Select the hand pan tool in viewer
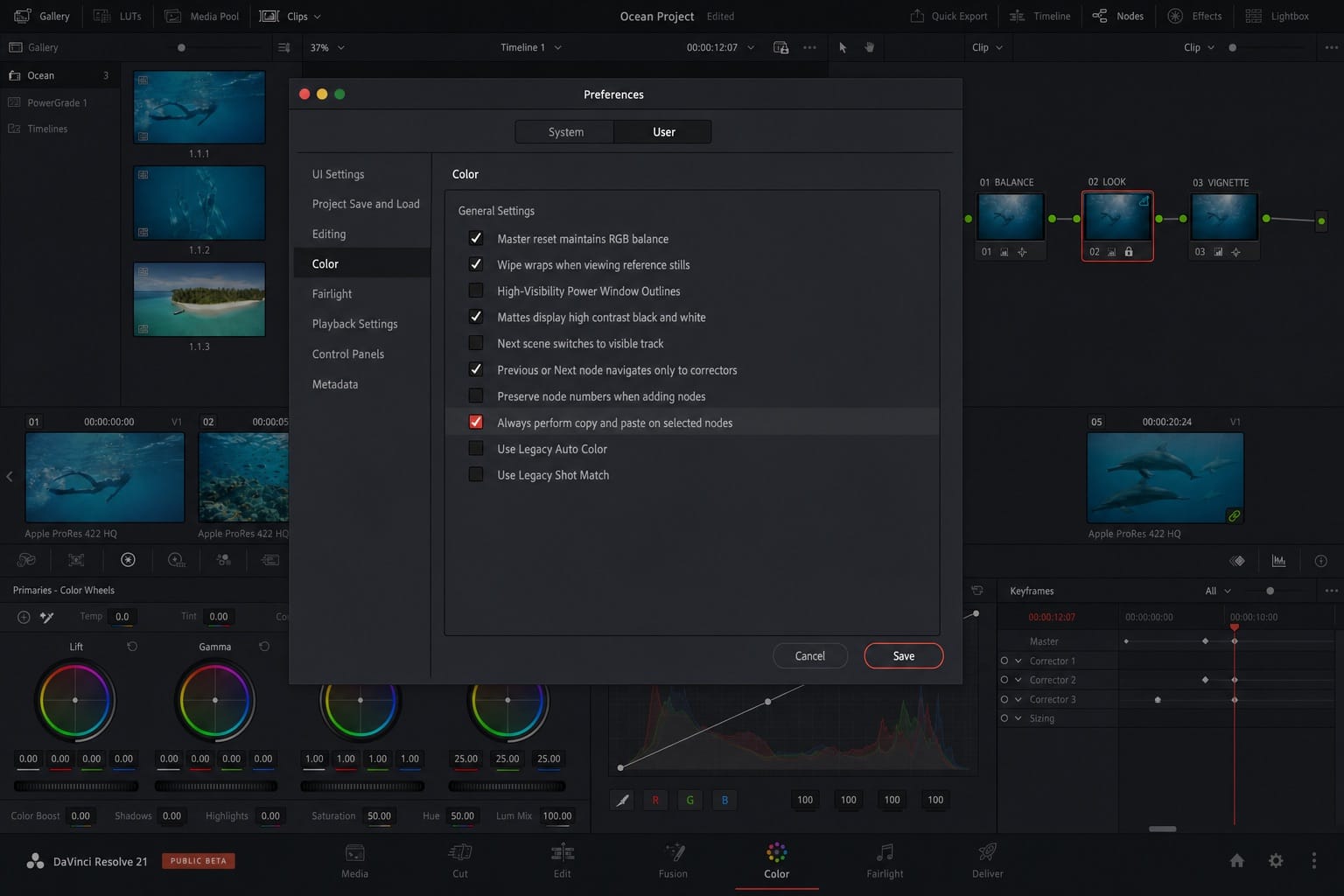 [x=869, y=47]
